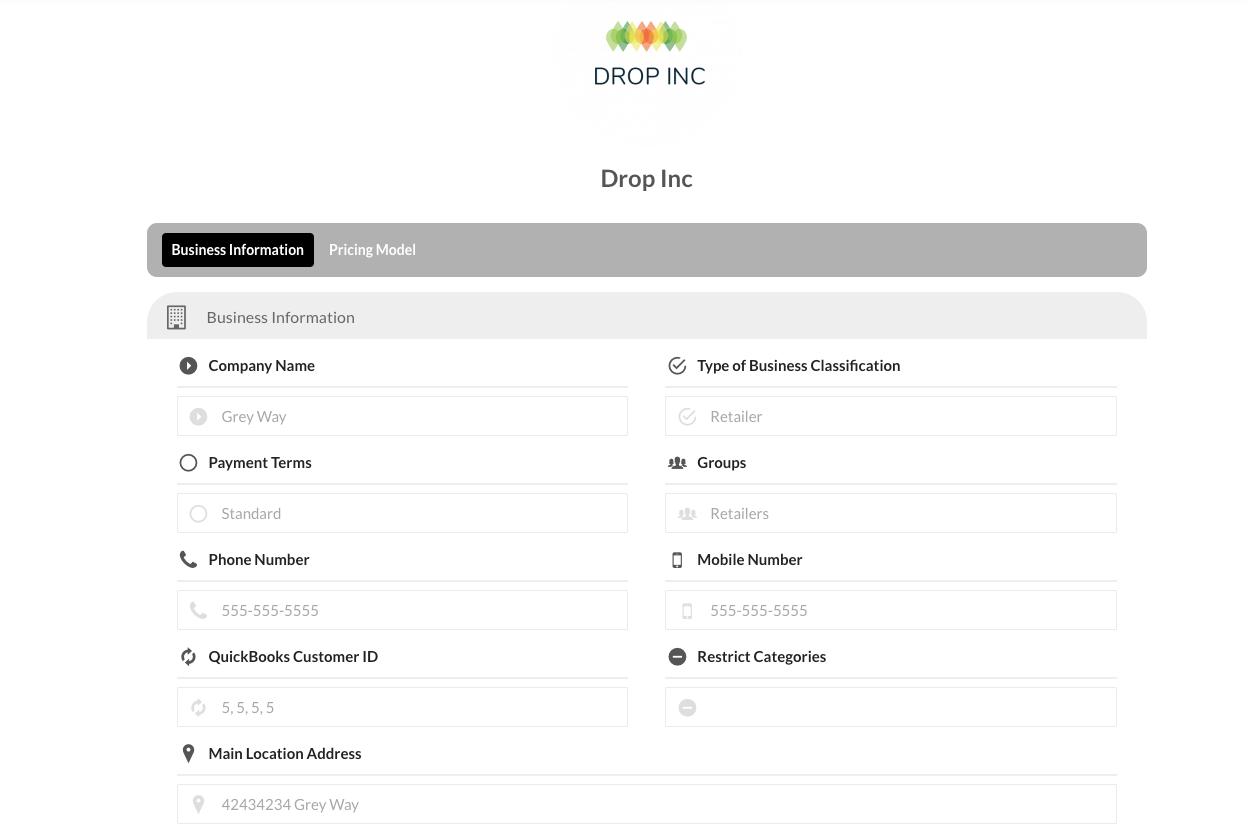This screenshot has height=833, width=1247.
Task: Click the grey mobile icon inside Mobile Number field
Action: [x=687, y=611]
